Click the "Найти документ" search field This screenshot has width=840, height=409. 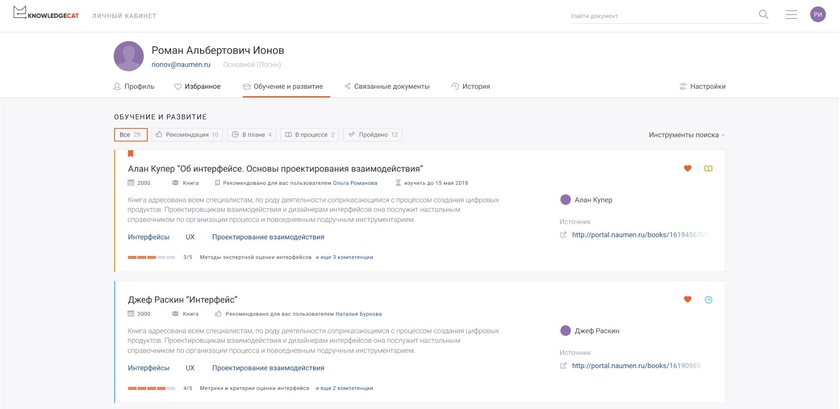point(660,16)
